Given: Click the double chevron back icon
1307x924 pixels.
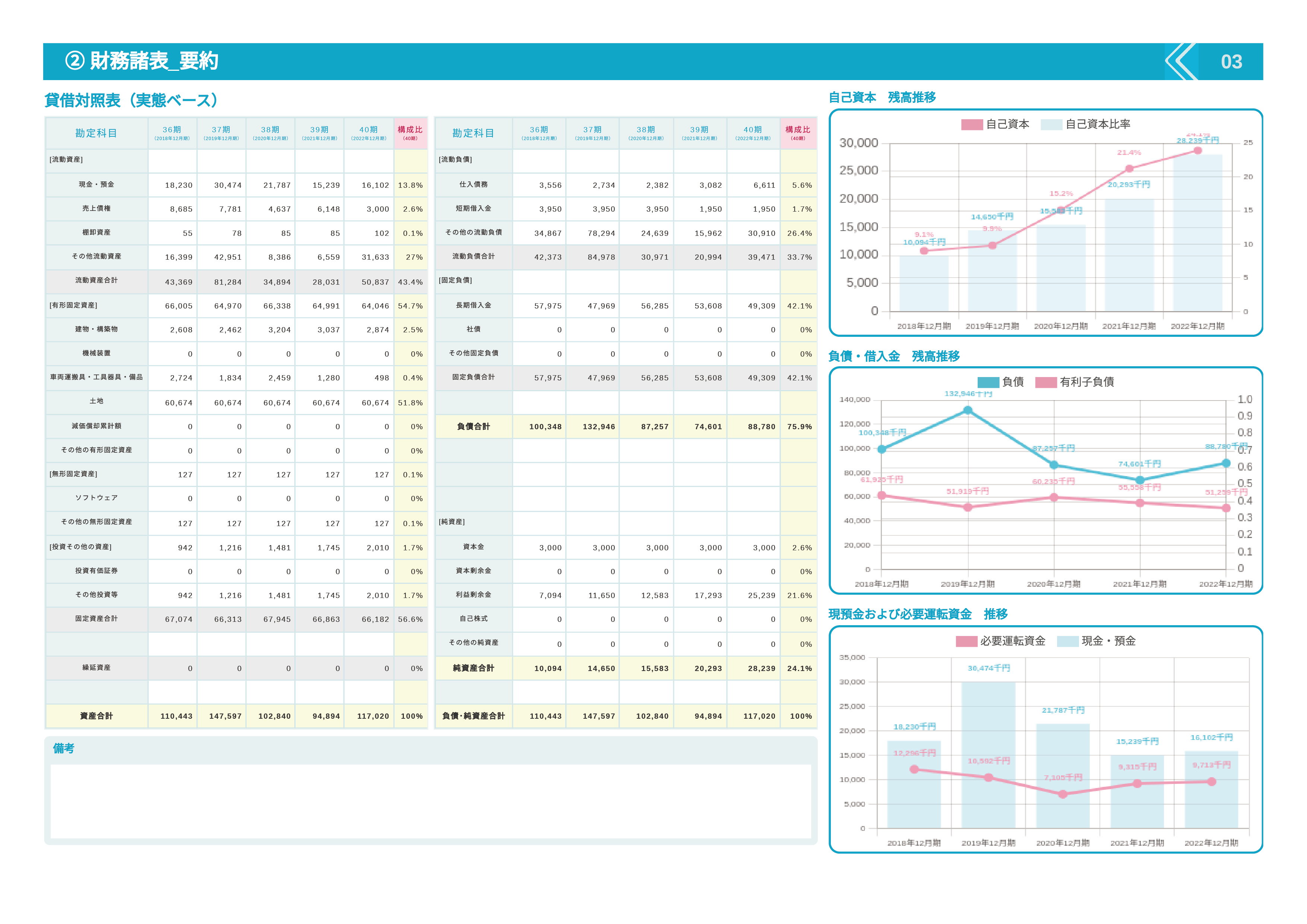Looking at the screenshot, I should [x=1181, y=61].
